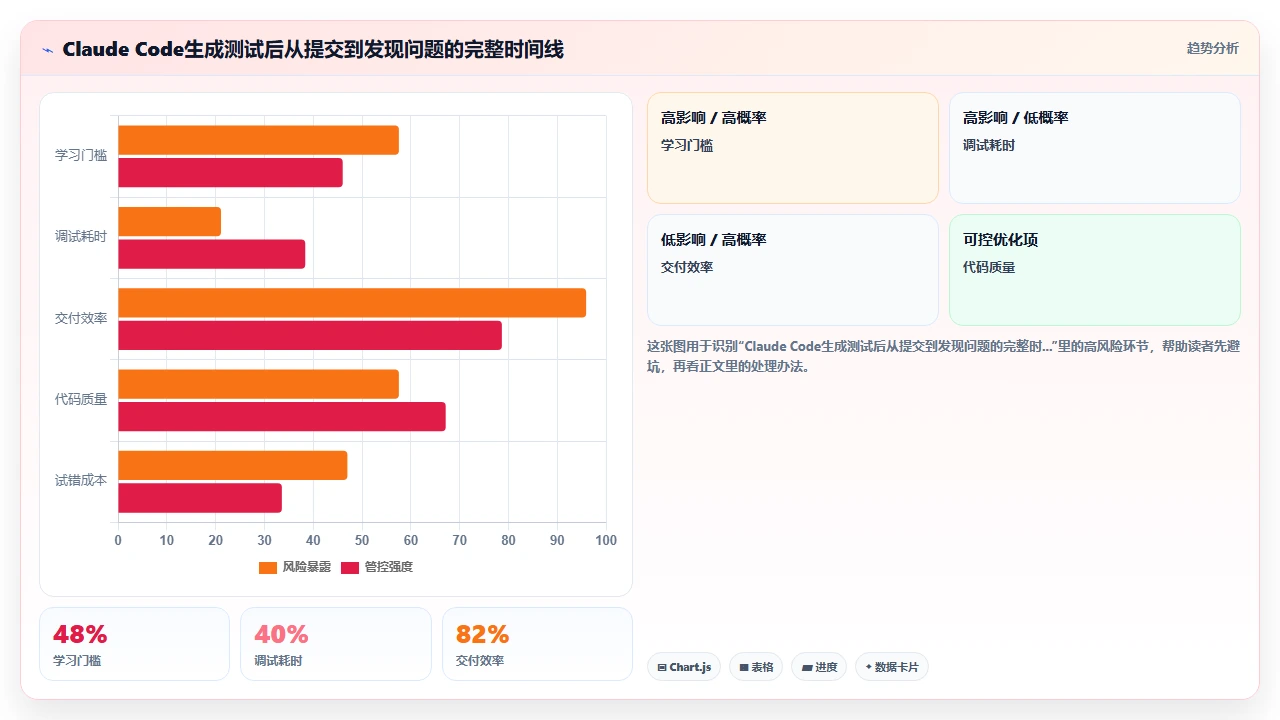Click the orange 调试耗时 risk bar

tap(169, 222)
